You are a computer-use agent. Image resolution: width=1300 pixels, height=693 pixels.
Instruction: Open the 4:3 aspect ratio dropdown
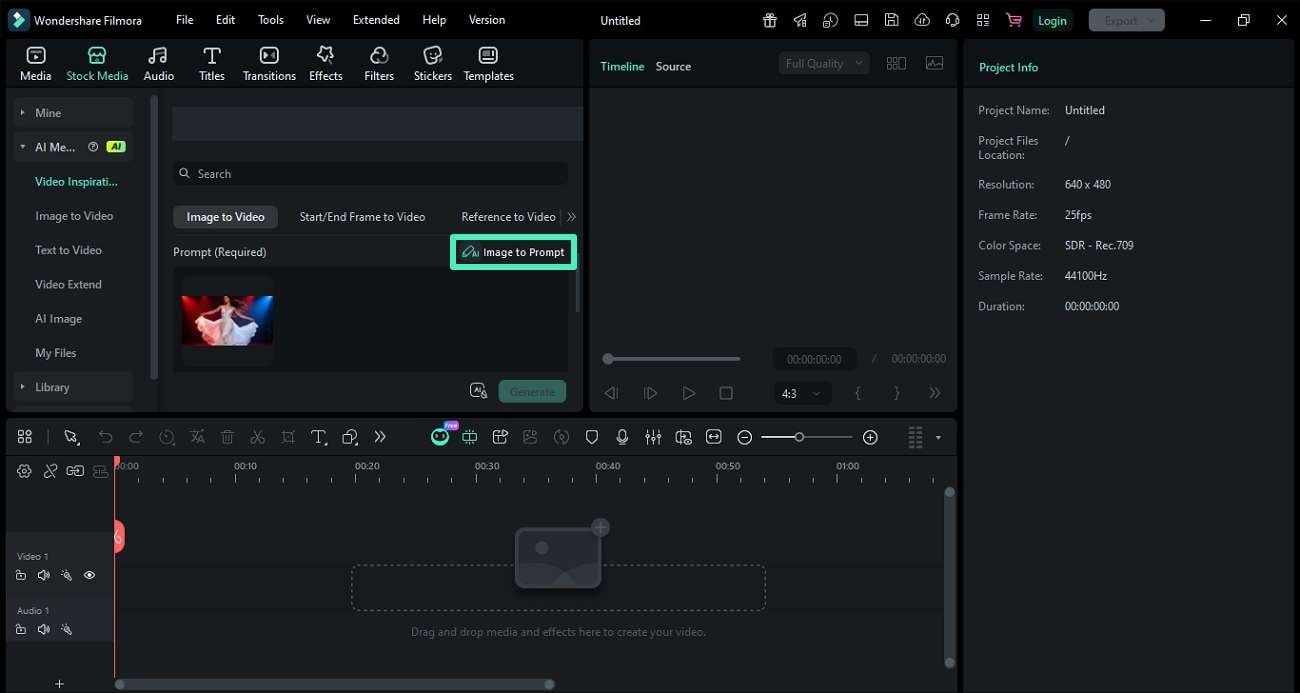pos(802,394)
